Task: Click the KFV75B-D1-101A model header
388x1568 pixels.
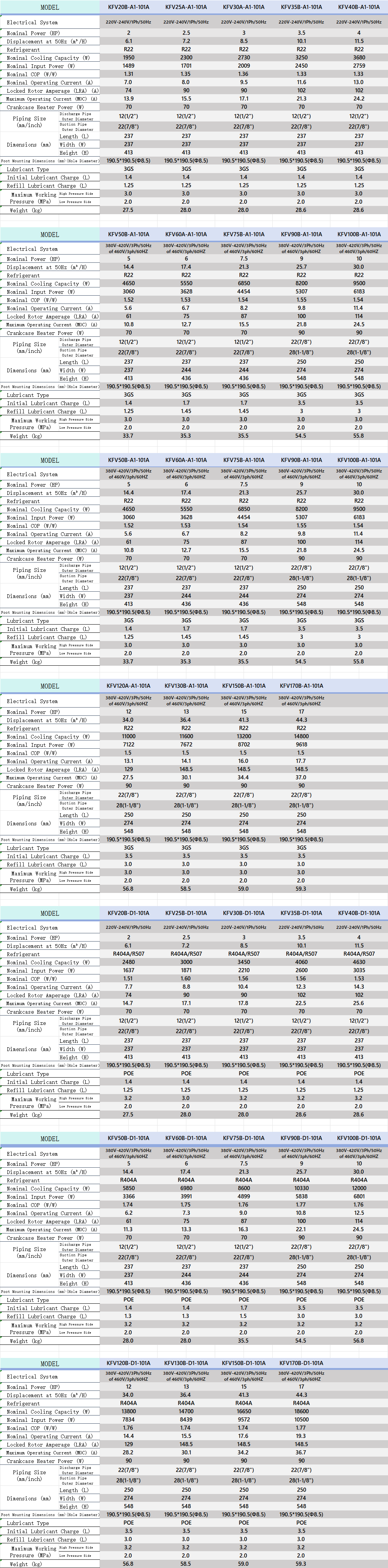Action: pos(244,1138)
